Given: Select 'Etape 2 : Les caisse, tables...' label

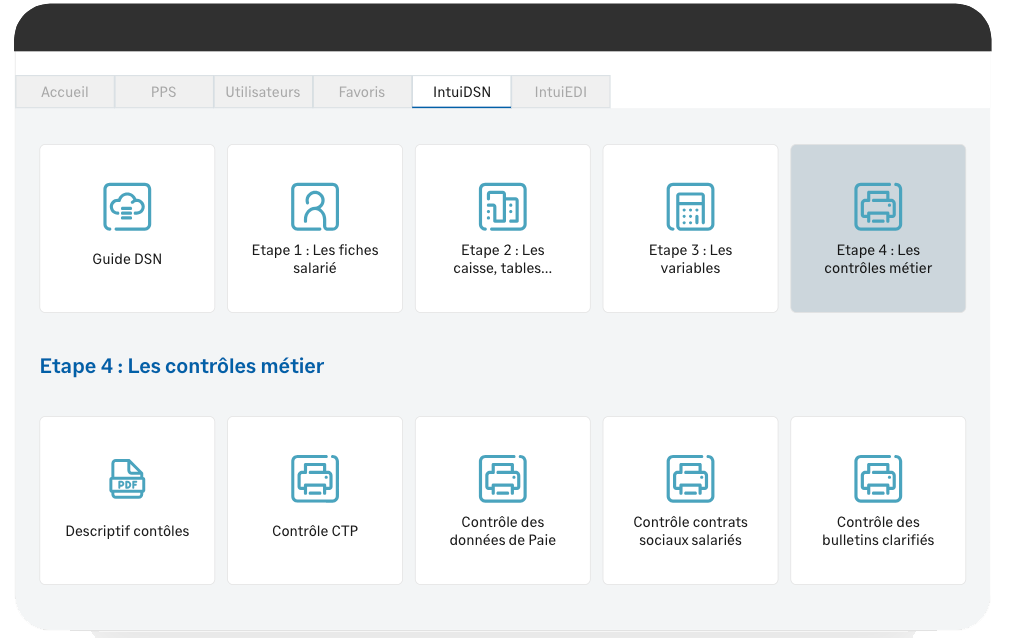Looking at the screenshot, I should [502, 259].
